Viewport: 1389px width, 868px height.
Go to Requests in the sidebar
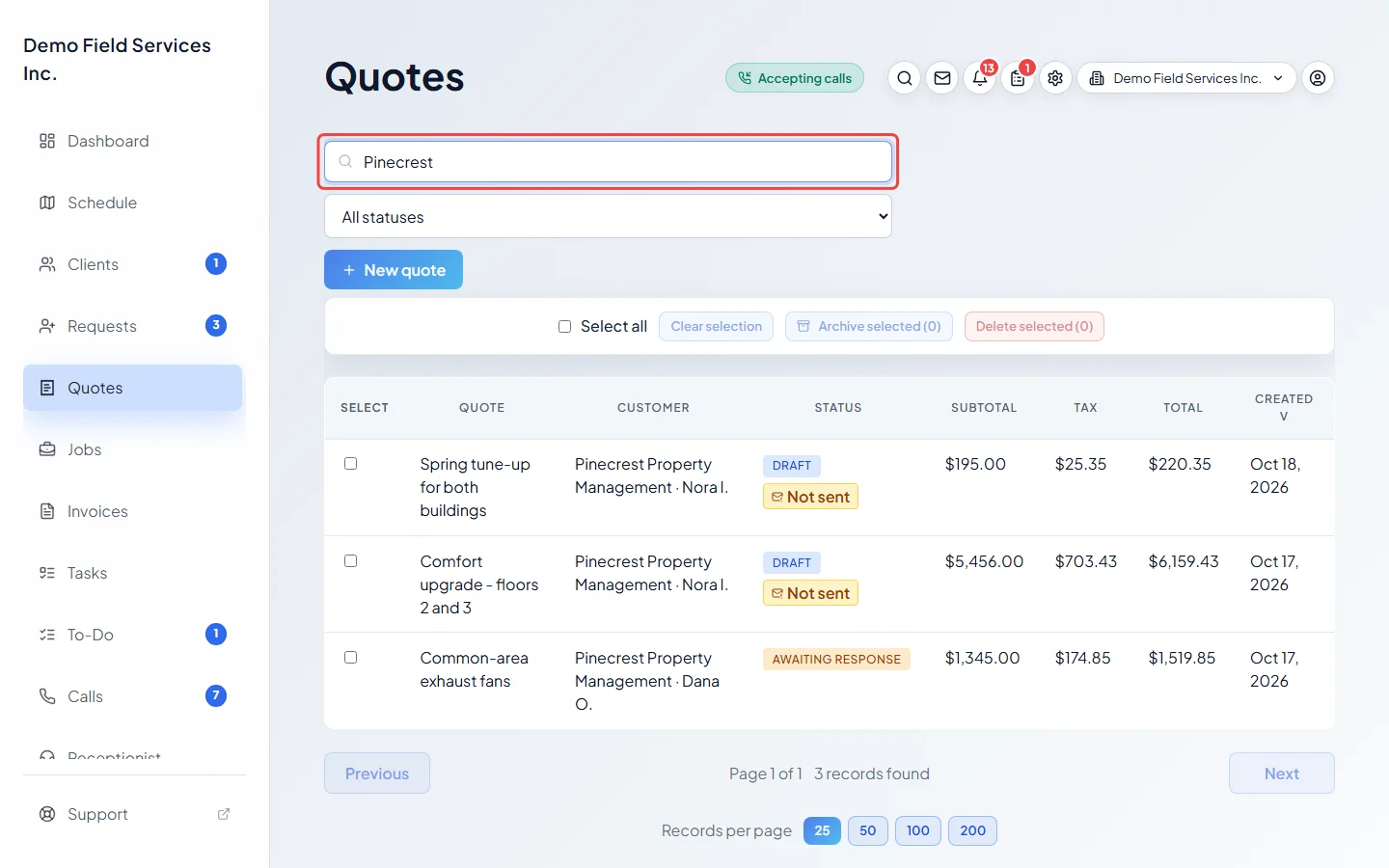[x=133, y=326]
